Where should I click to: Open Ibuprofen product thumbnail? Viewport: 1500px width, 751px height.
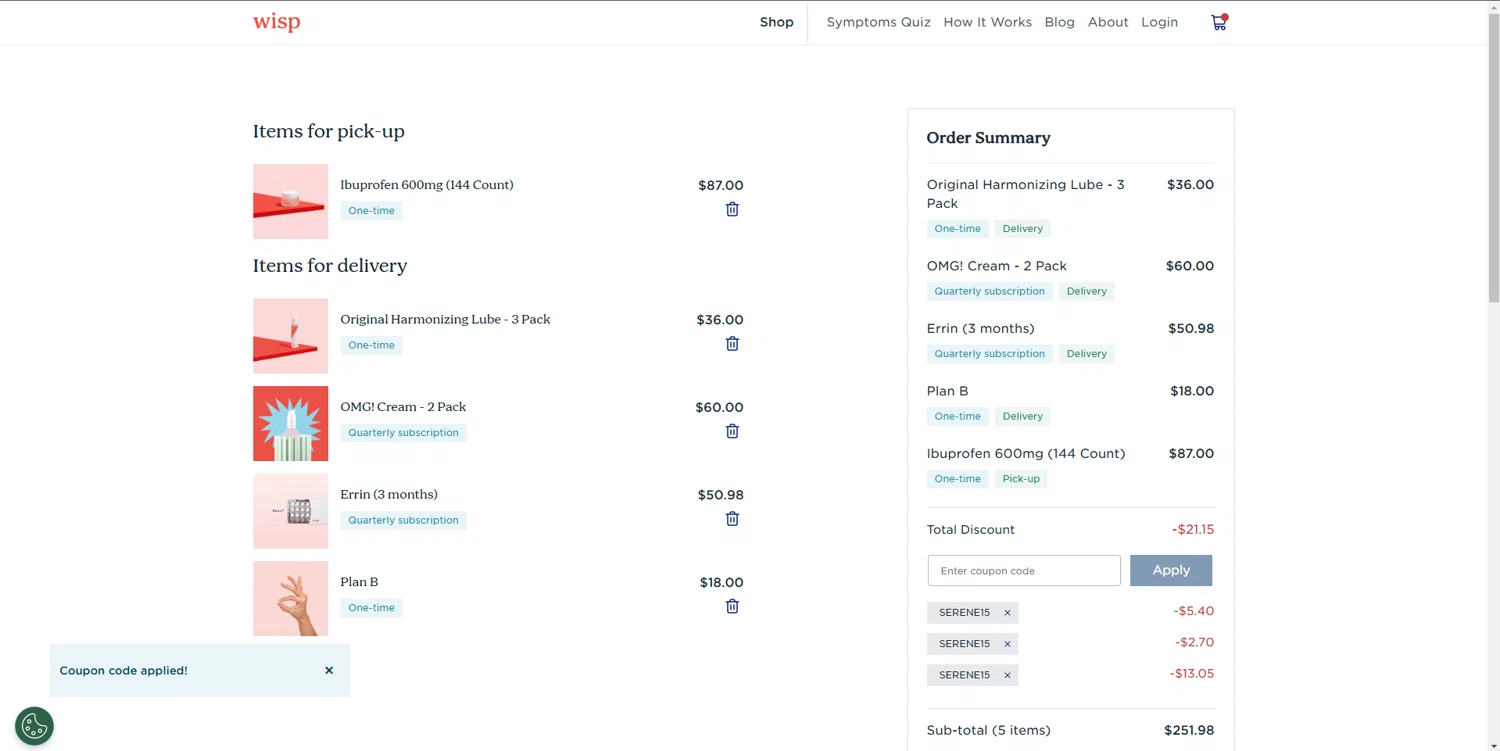pos(290,201)
